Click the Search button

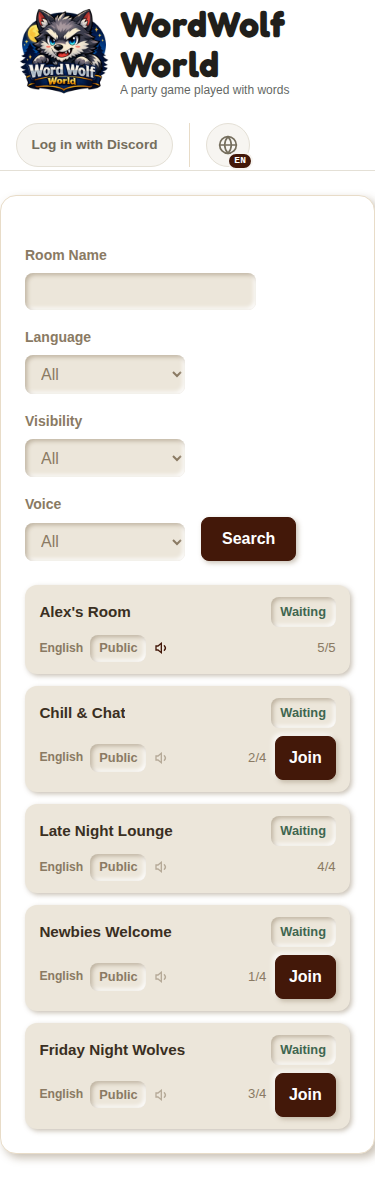pyautogui.click(x=249, y=539)
